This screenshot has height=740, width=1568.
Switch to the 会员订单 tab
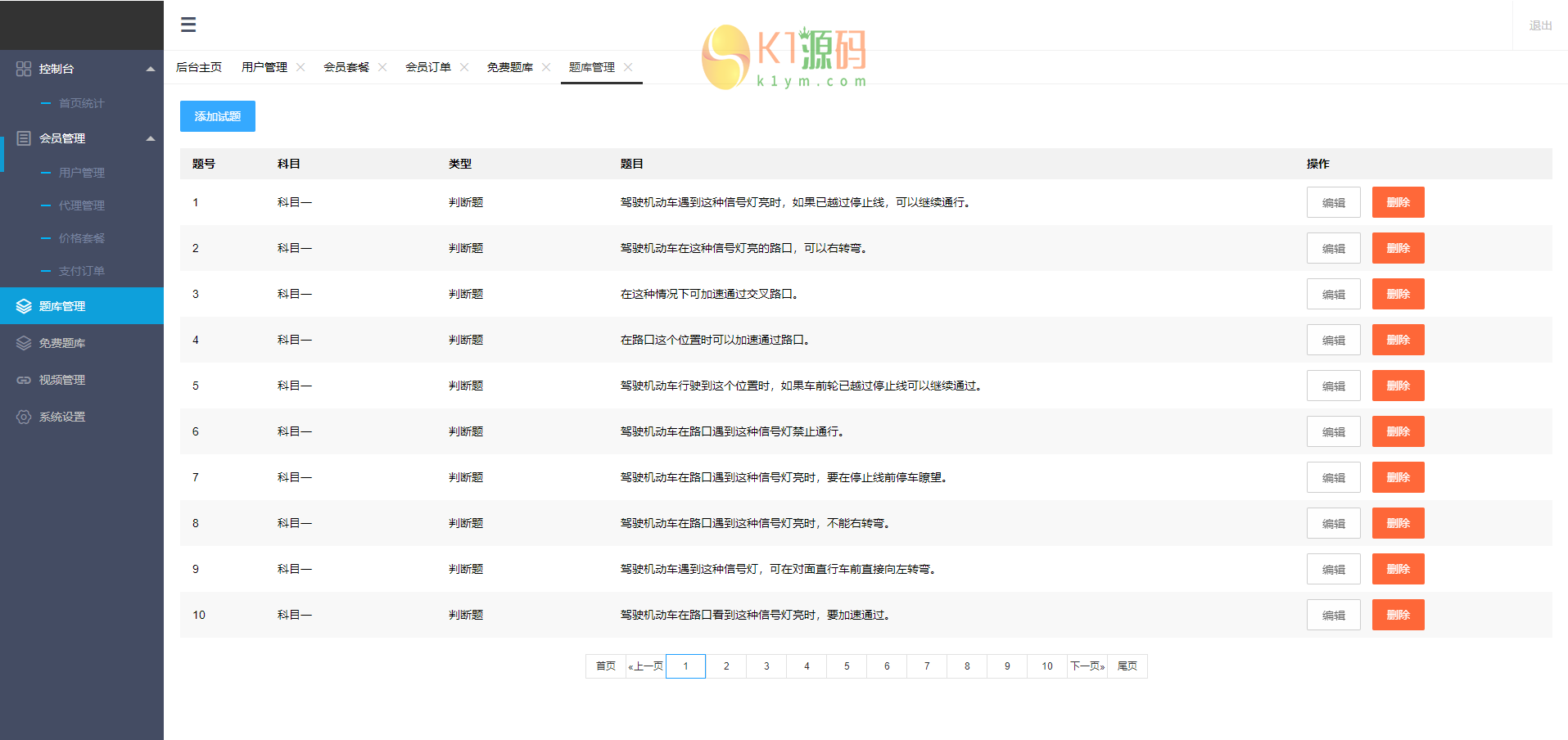click(x=428, y=67)
